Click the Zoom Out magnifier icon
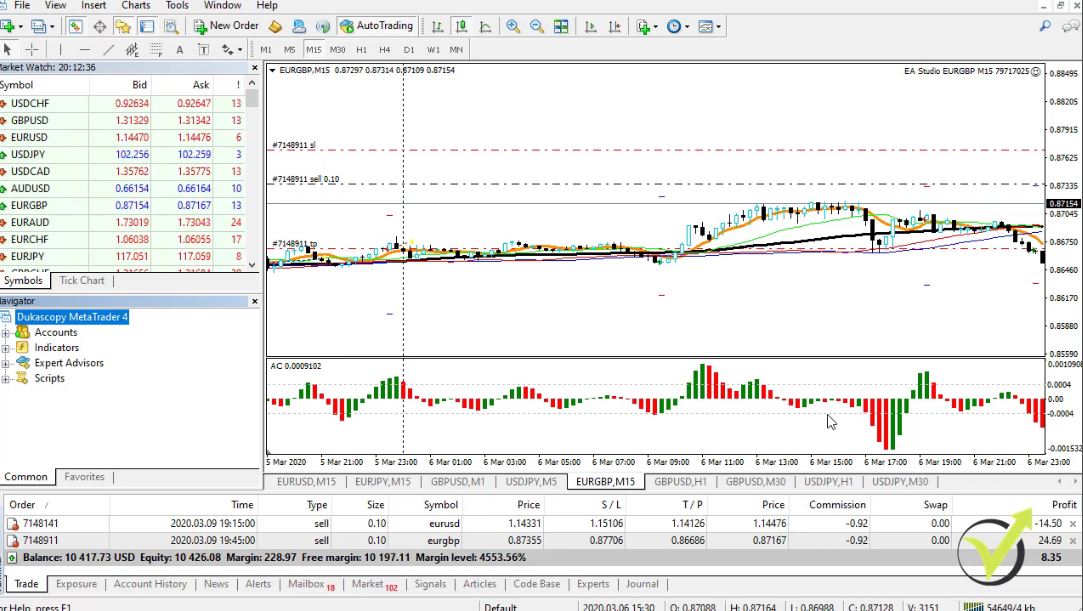 pos(537,26)
